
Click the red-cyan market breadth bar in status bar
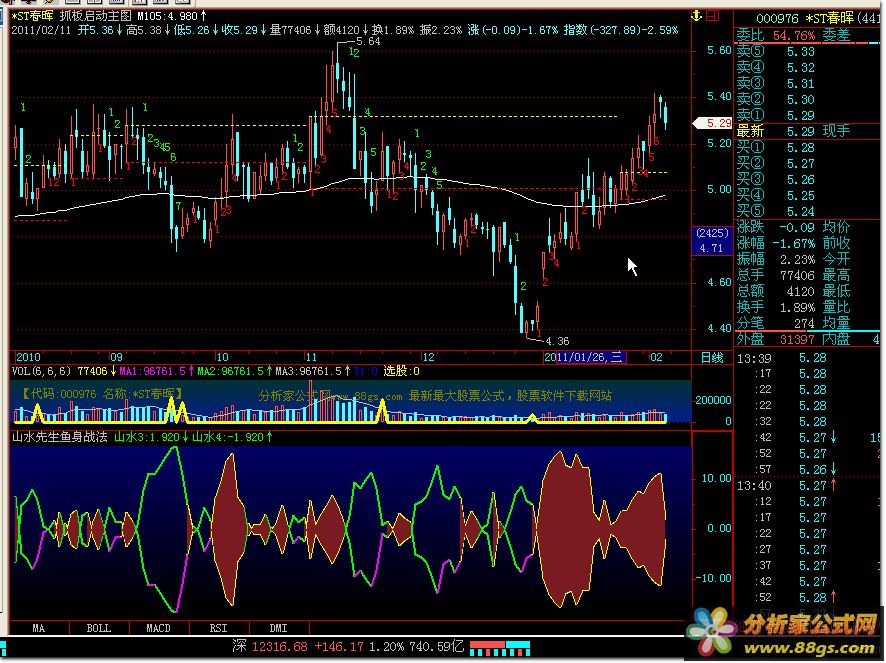click(500, 648)
